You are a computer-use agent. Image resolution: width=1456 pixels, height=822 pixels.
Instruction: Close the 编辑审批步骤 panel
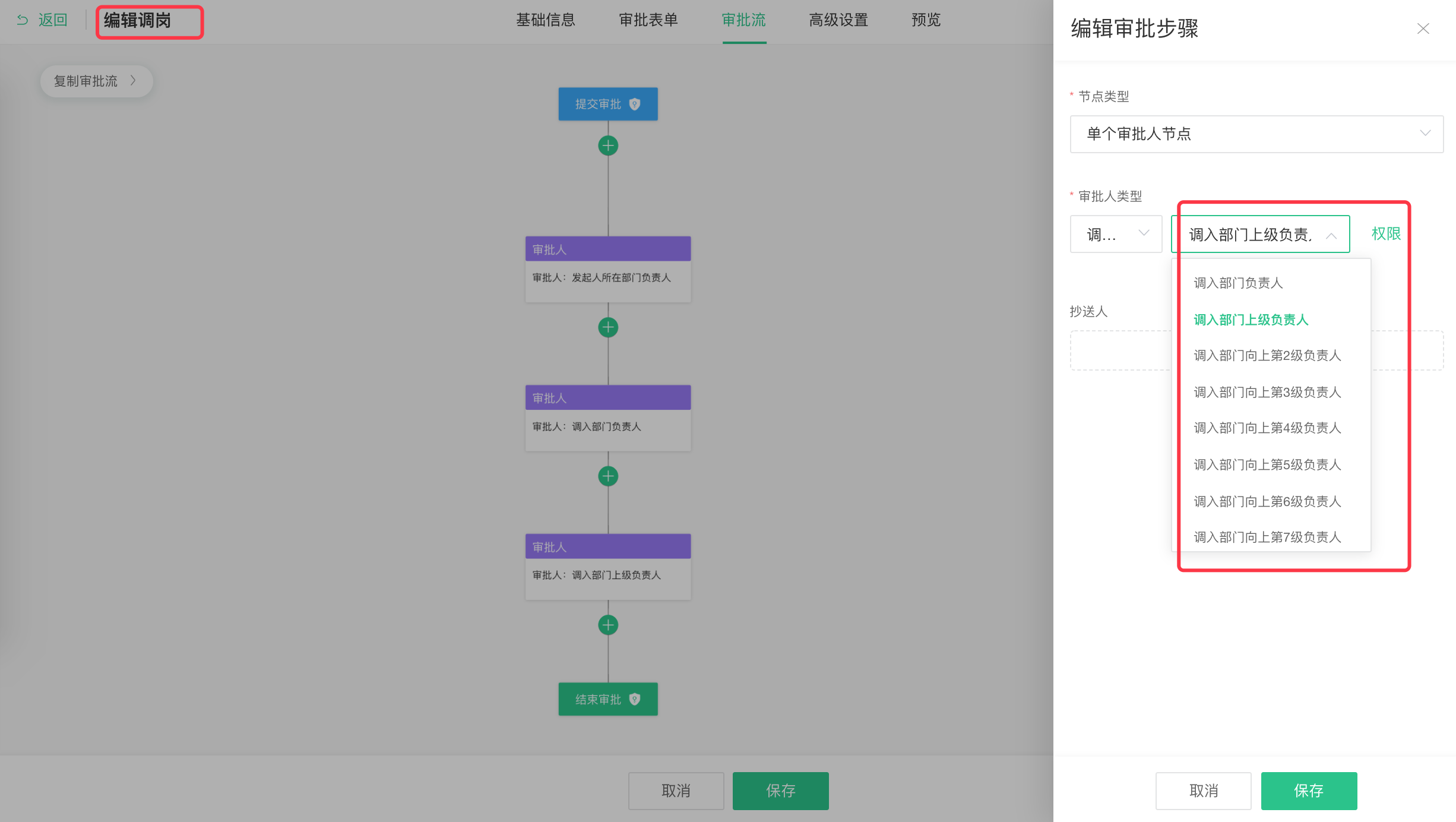click(x=1423, y=29)
